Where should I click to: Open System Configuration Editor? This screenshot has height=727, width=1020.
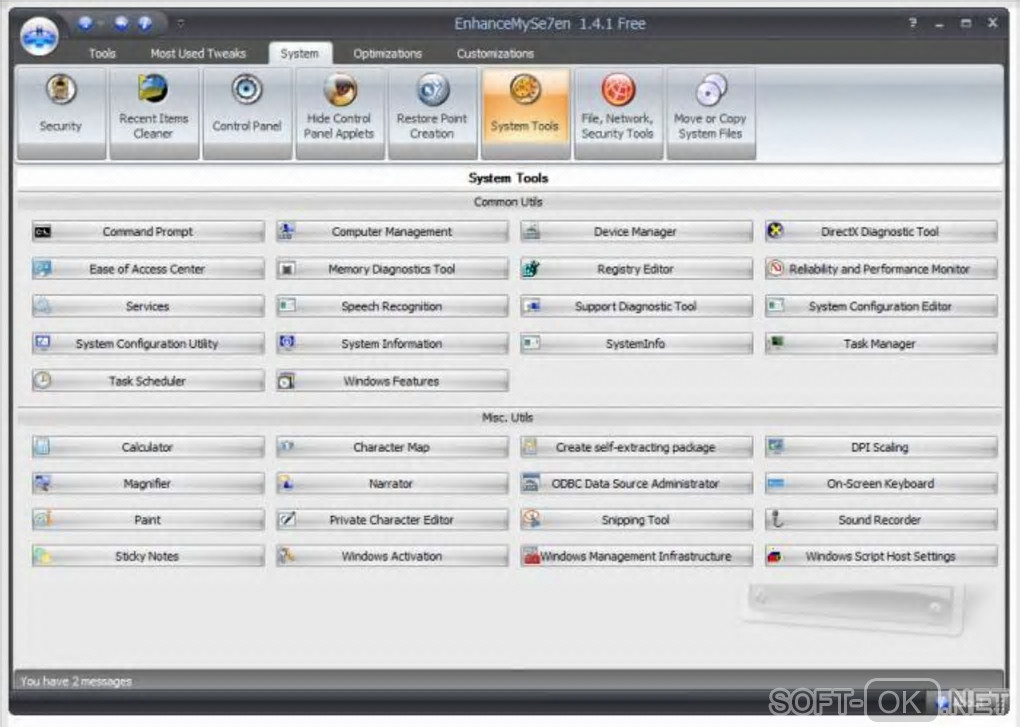(x=880, y=306)
